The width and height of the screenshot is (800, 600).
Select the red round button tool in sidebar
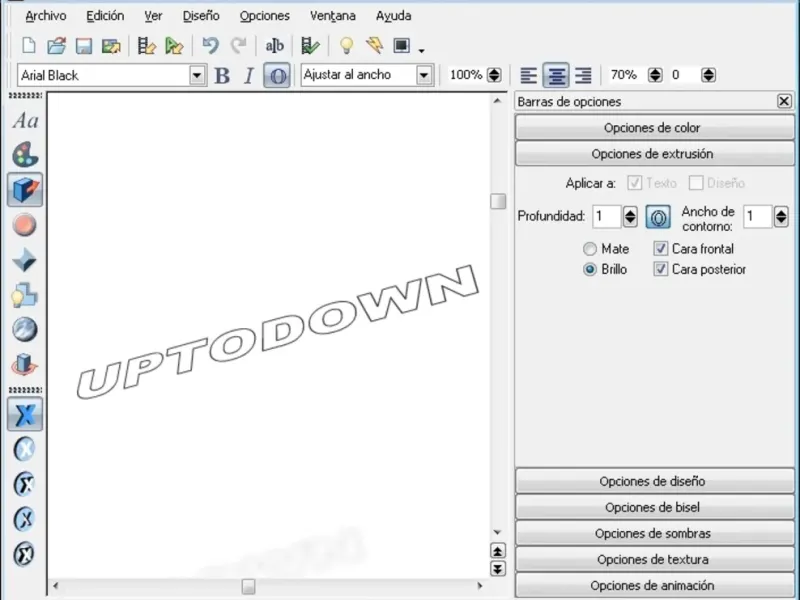coord(24,225)
